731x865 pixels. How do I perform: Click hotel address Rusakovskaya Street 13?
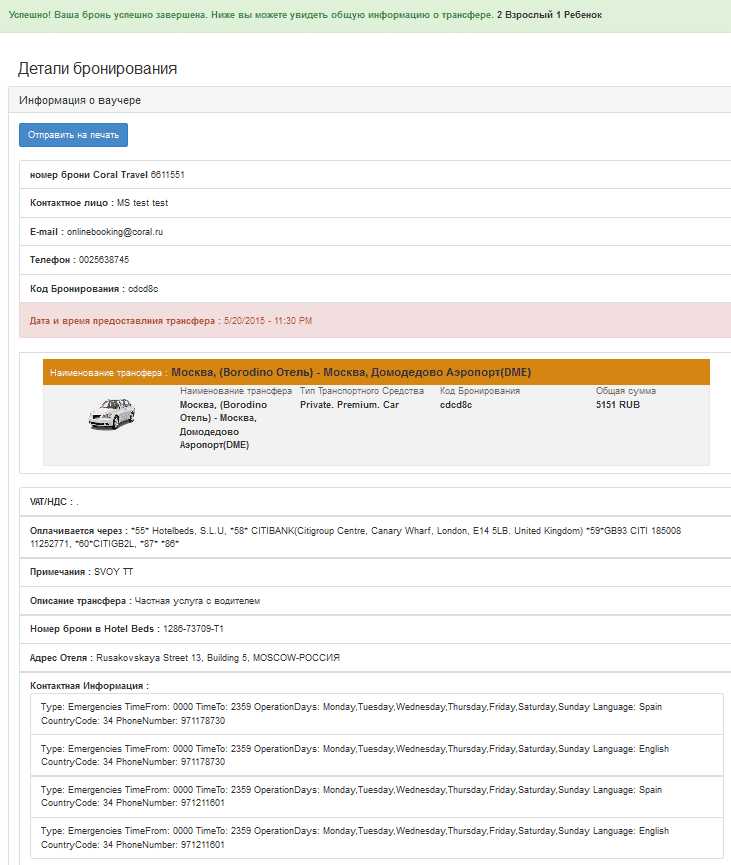(x=218, y=658)
